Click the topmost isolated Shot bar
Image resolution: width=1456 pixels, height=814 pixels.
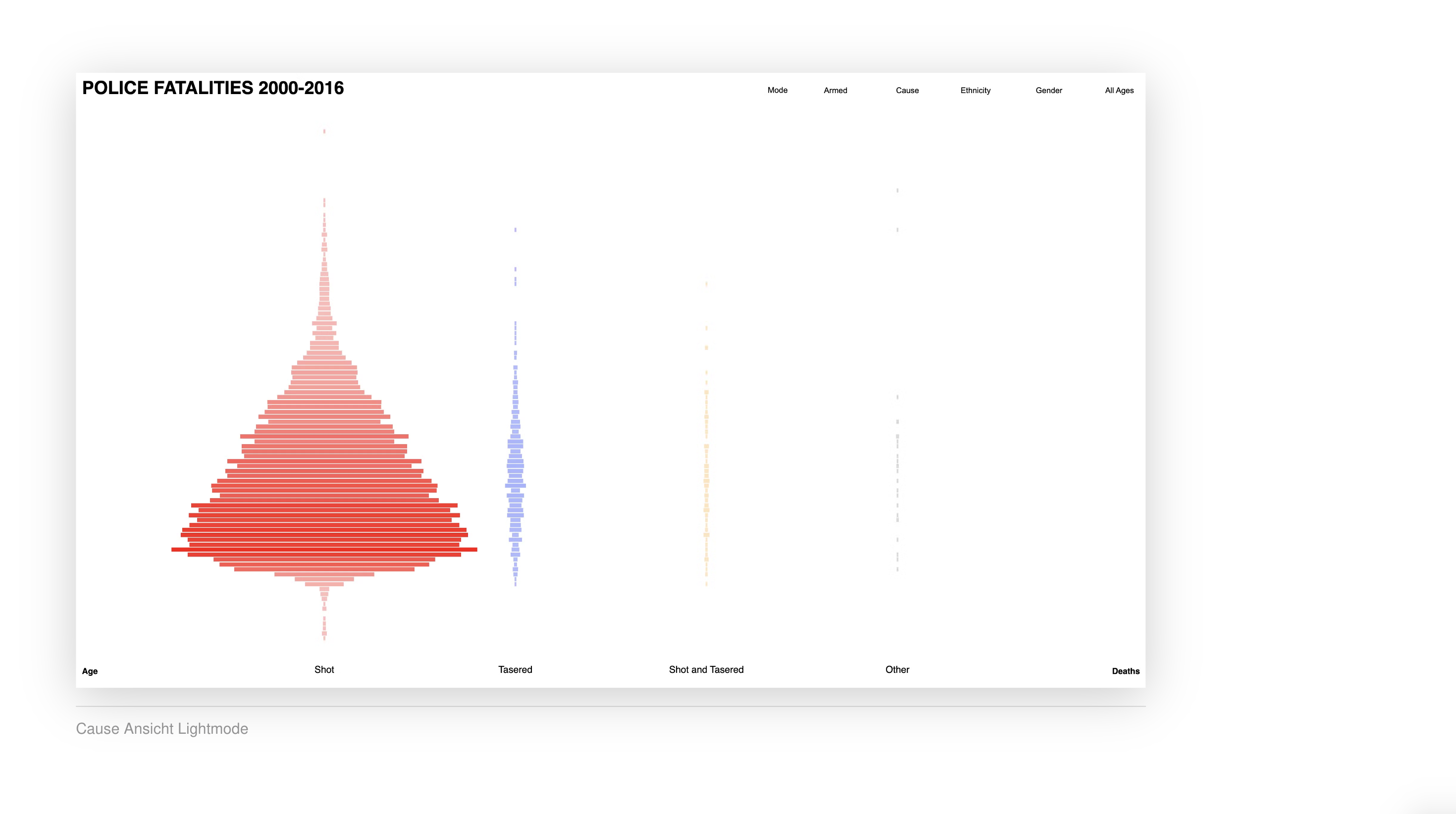click(324, 131)
